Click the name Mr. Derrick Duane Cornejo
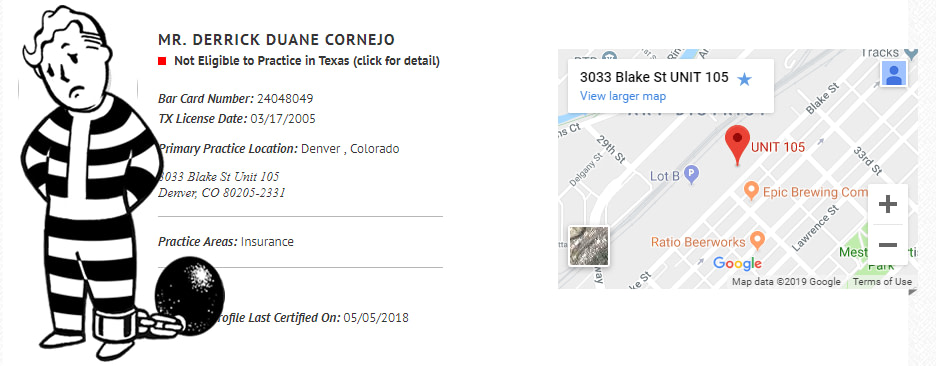 click(276, 40)
